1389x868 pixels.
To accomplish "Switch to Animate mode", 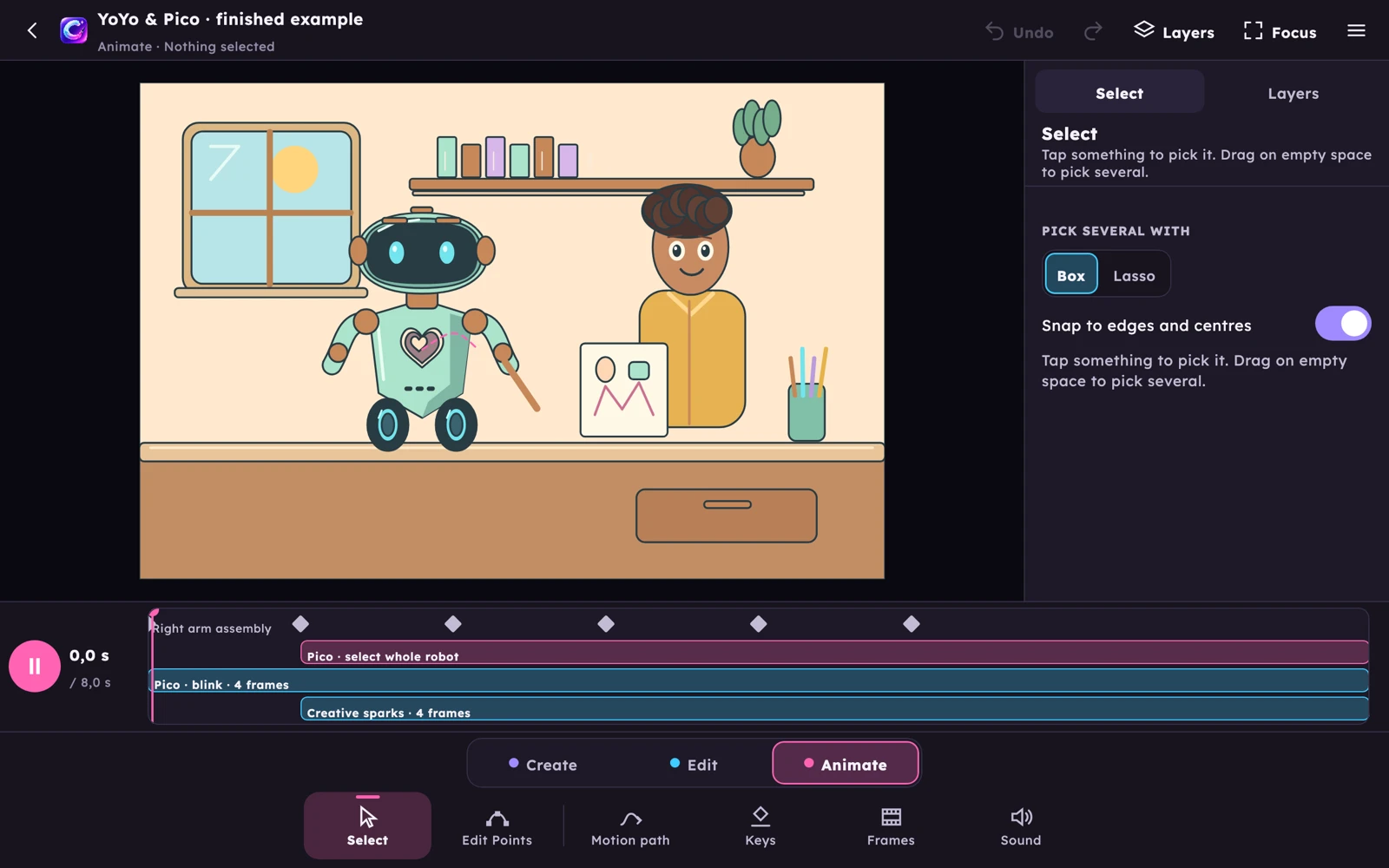I will coord(846,764).
